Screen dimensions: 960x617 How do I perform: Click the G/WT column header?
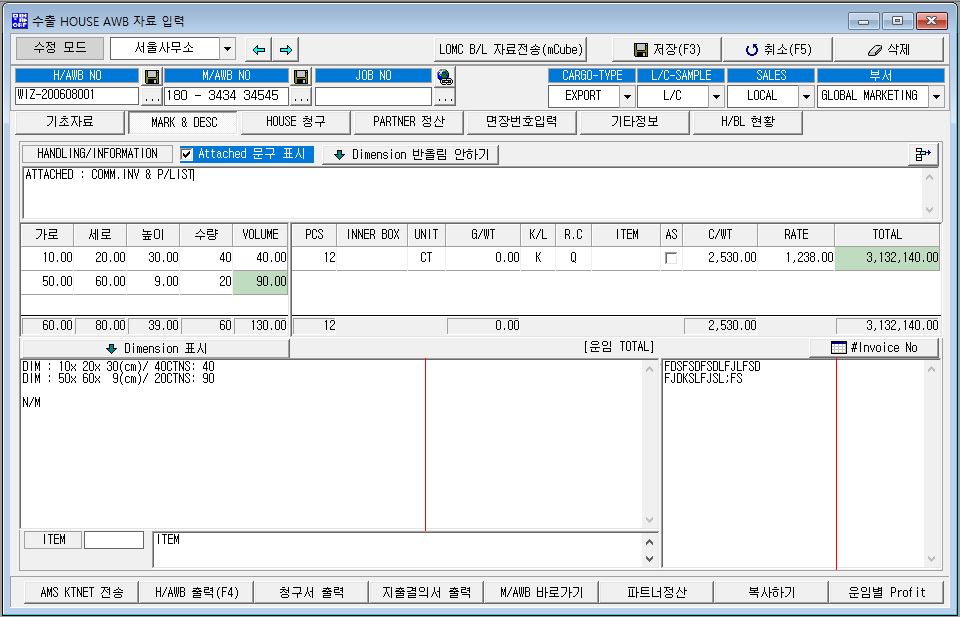(483, 235)
